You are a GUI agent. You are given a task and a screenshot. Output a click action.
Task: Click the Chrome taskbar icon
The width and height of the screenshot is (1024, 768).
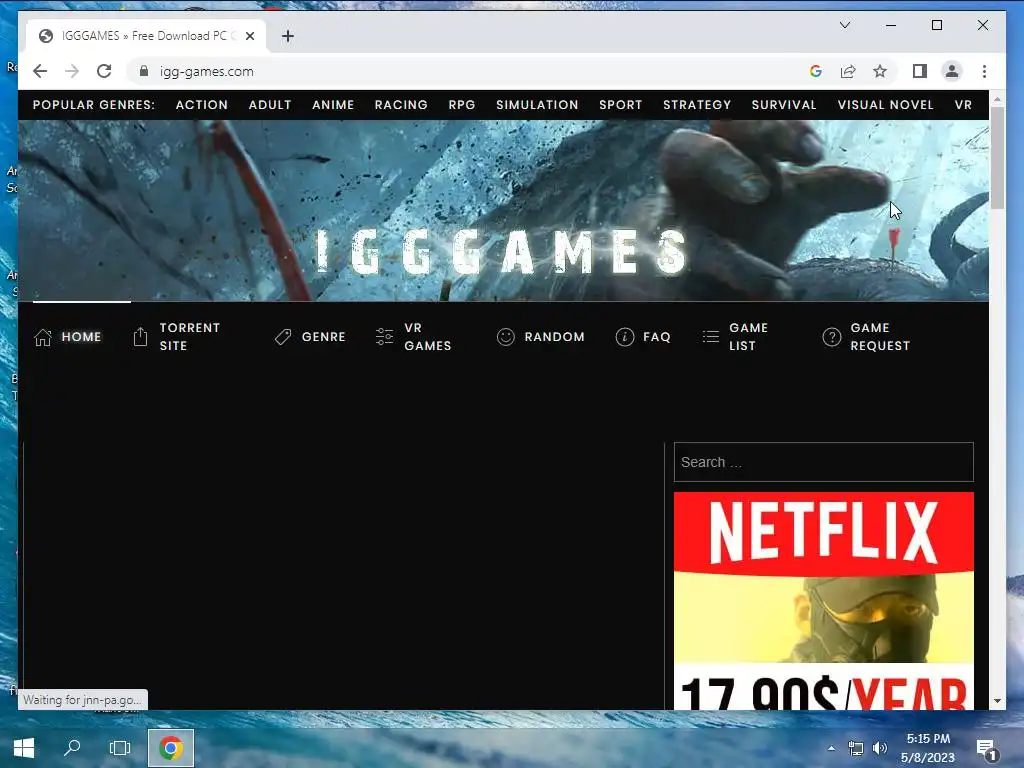pyautogui.click(x=170, y=748)
